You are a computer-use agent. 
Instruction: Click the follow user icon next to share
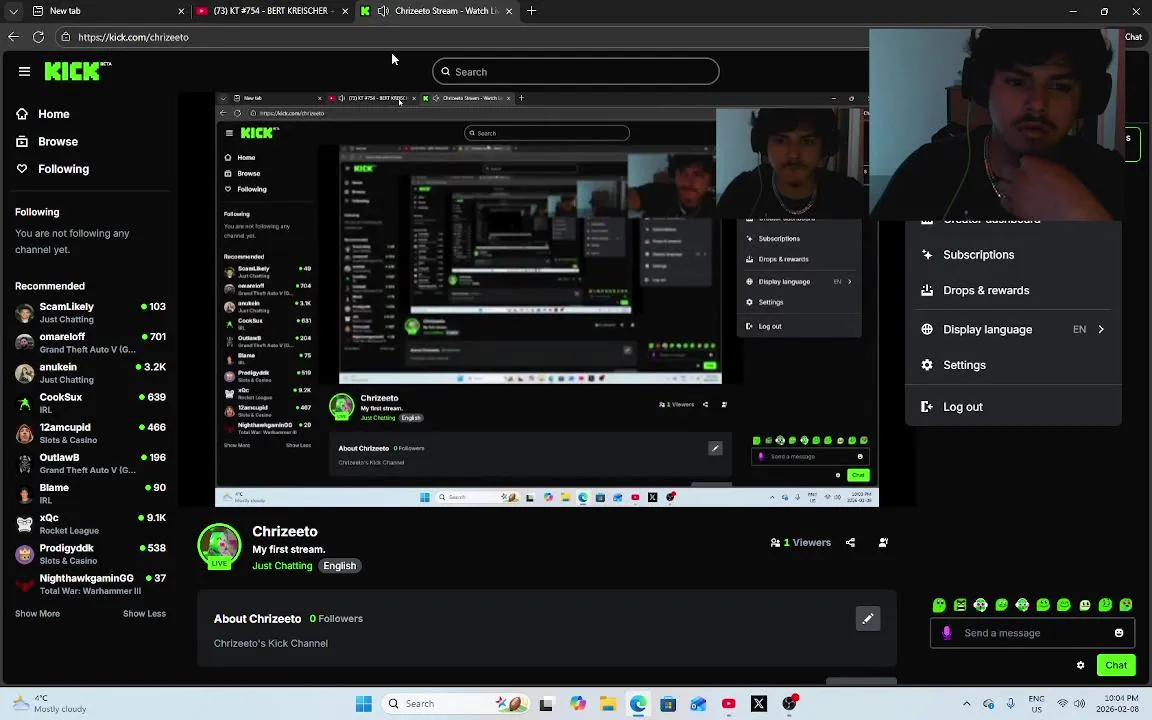pos(883,542)
